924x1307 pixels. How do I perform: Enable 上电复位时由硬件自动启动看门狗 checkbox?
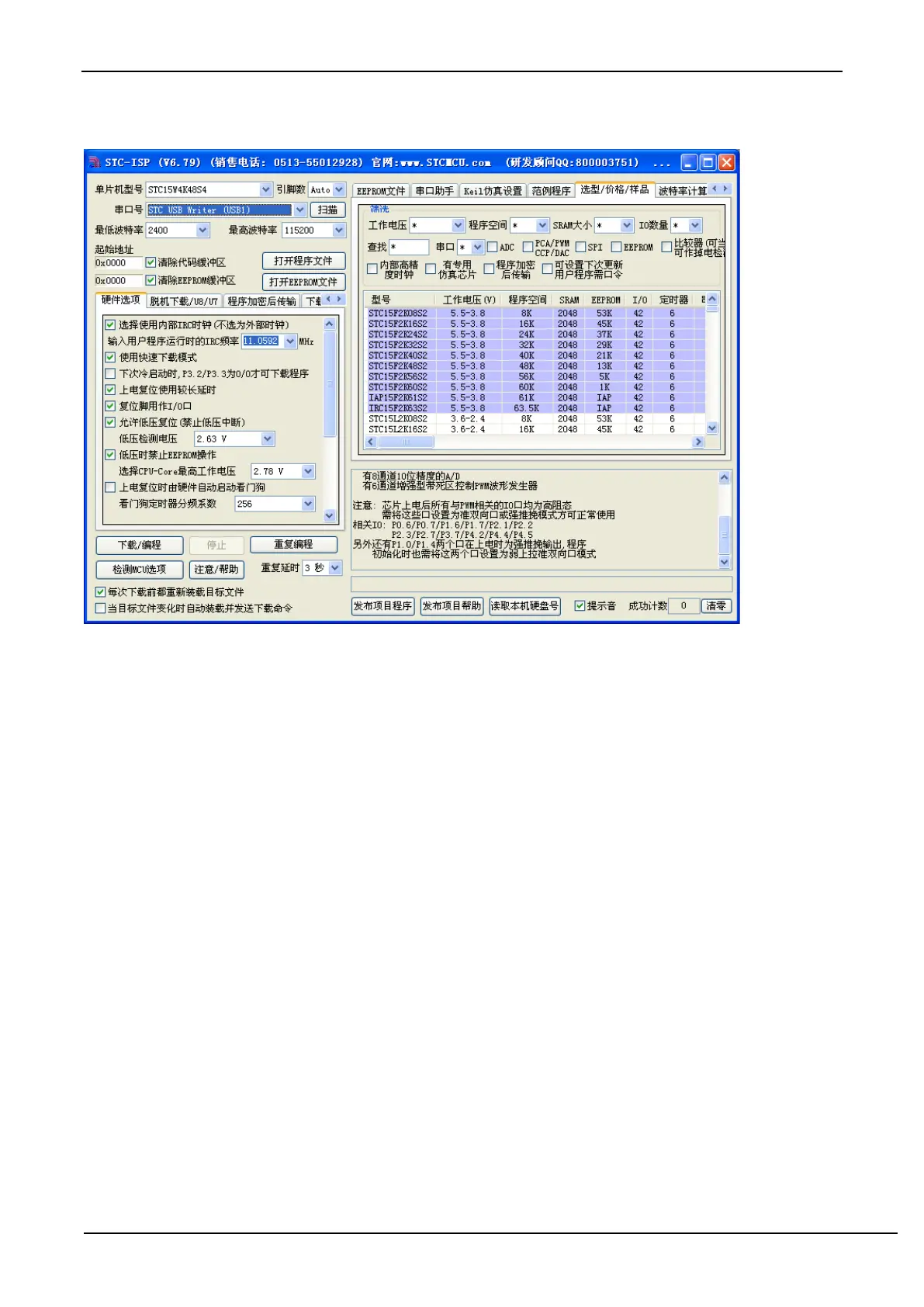[x=110, y=487]
